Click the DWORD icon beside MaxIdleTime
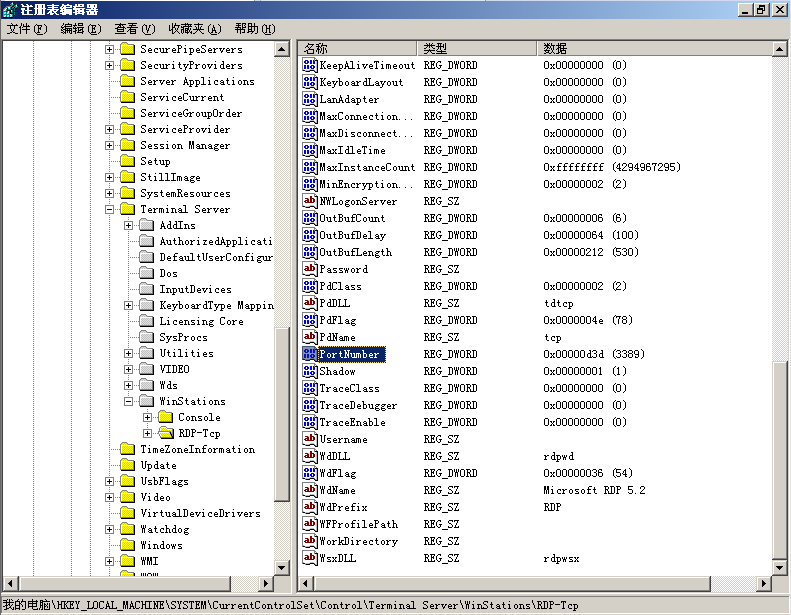Viewport: 791px width, 615px height. pos(309,150)
